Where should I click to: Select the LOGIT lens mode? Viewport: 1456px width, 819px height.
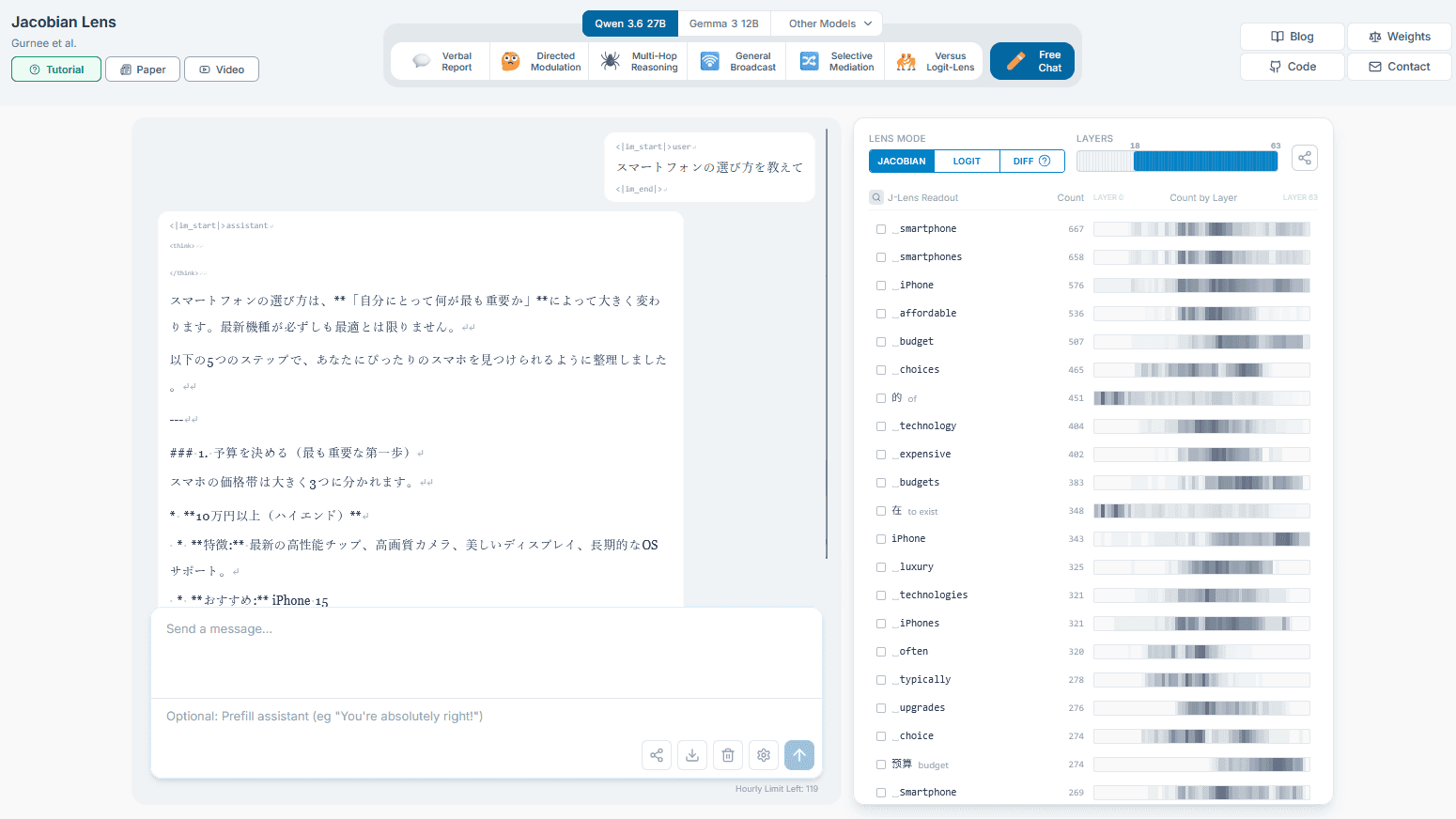click(967, 162)
